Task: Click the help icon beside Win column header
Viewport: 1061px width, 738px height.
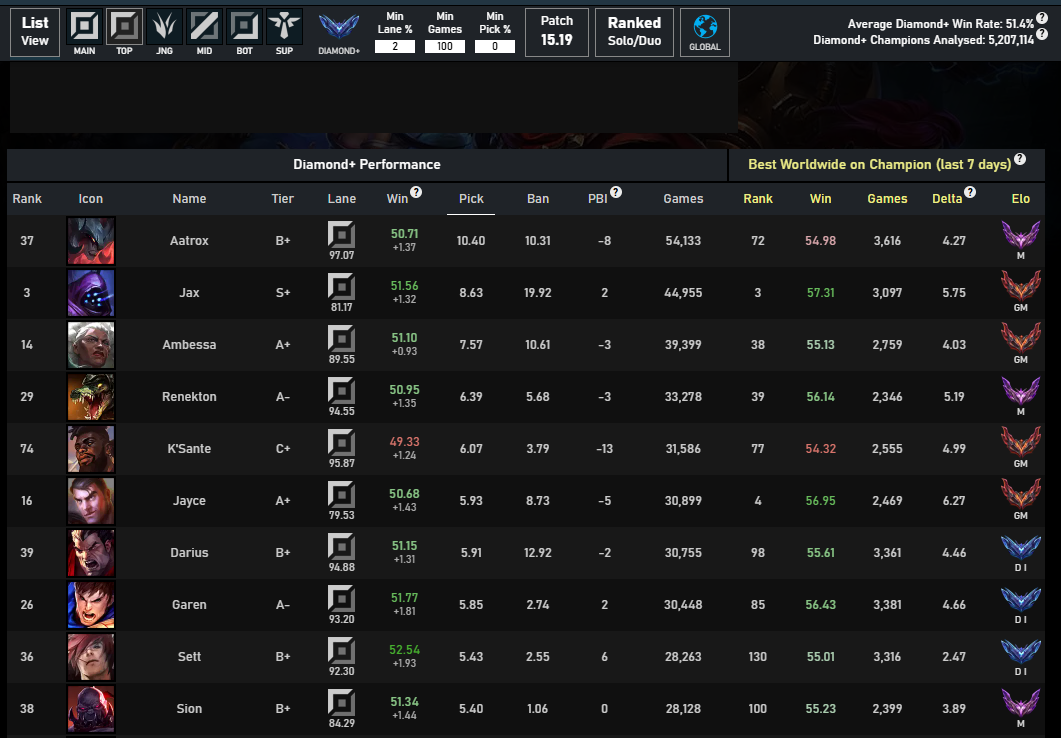Action: [x=416, y=192]
